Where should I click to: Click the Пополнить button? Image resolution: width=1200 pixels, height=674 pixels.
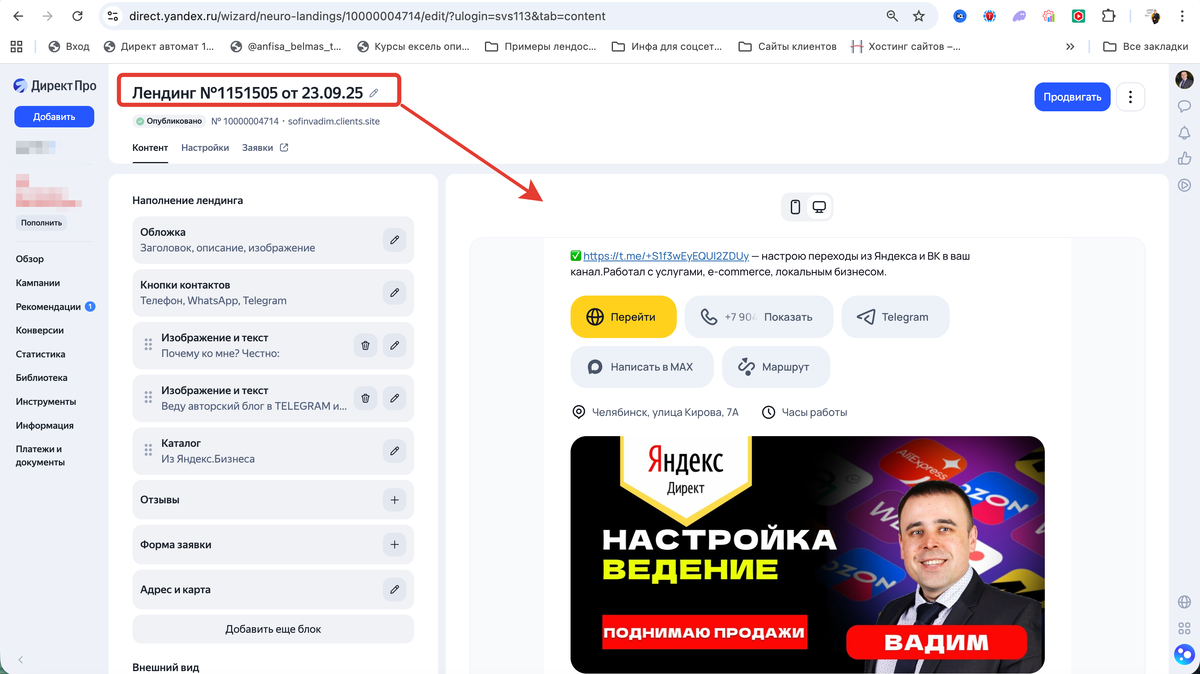point(42,223)
